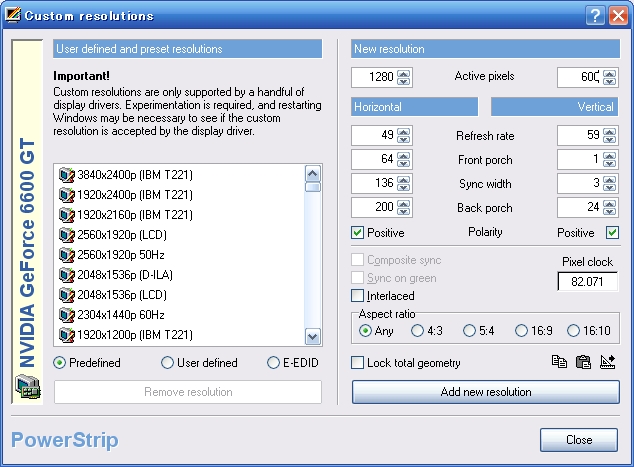
Task: Click the up arrow of the resolution list scrollbar
Action: (313, 174)
